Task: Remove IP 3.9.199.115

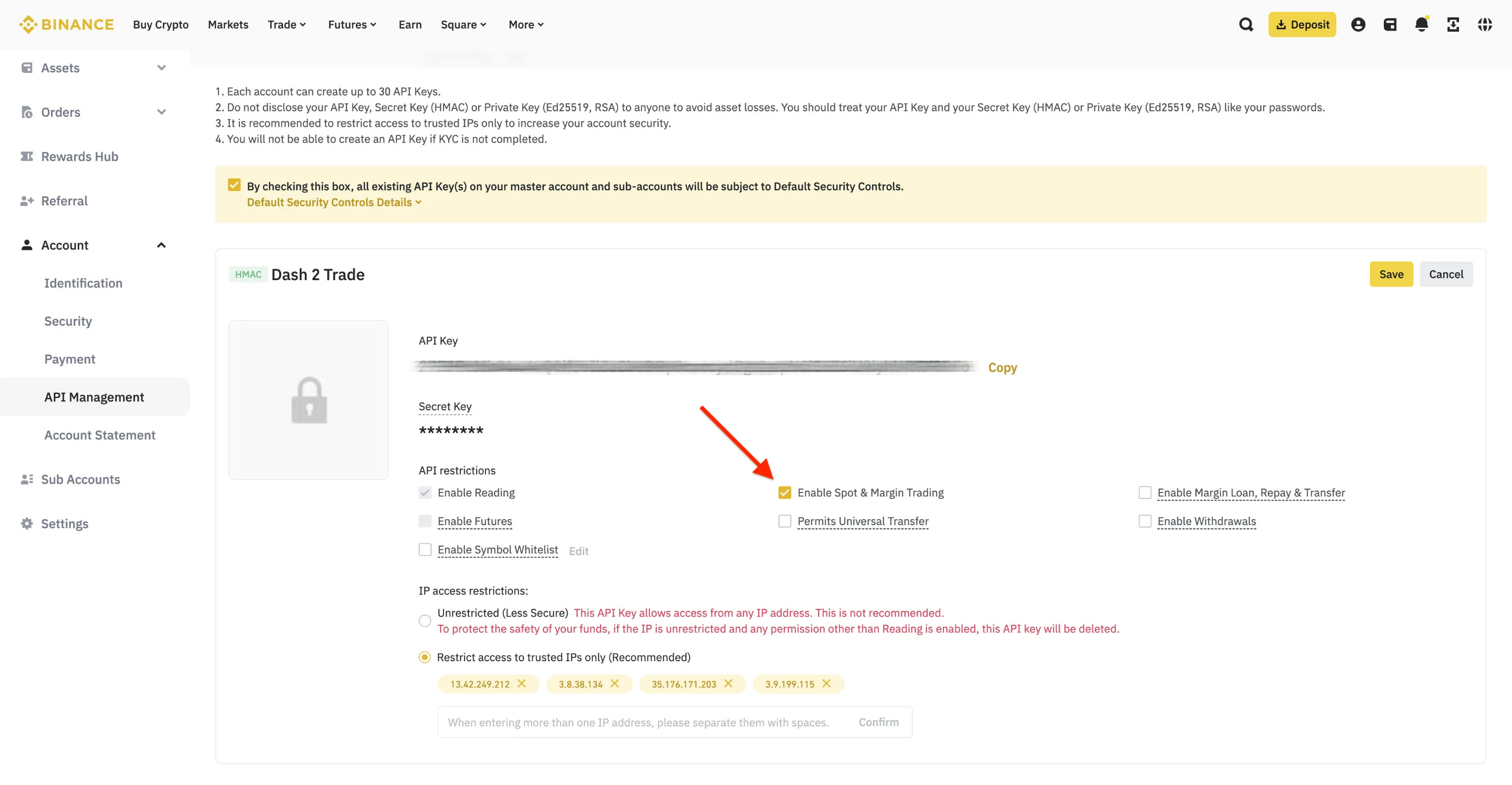Action: [x=827, y=684]
